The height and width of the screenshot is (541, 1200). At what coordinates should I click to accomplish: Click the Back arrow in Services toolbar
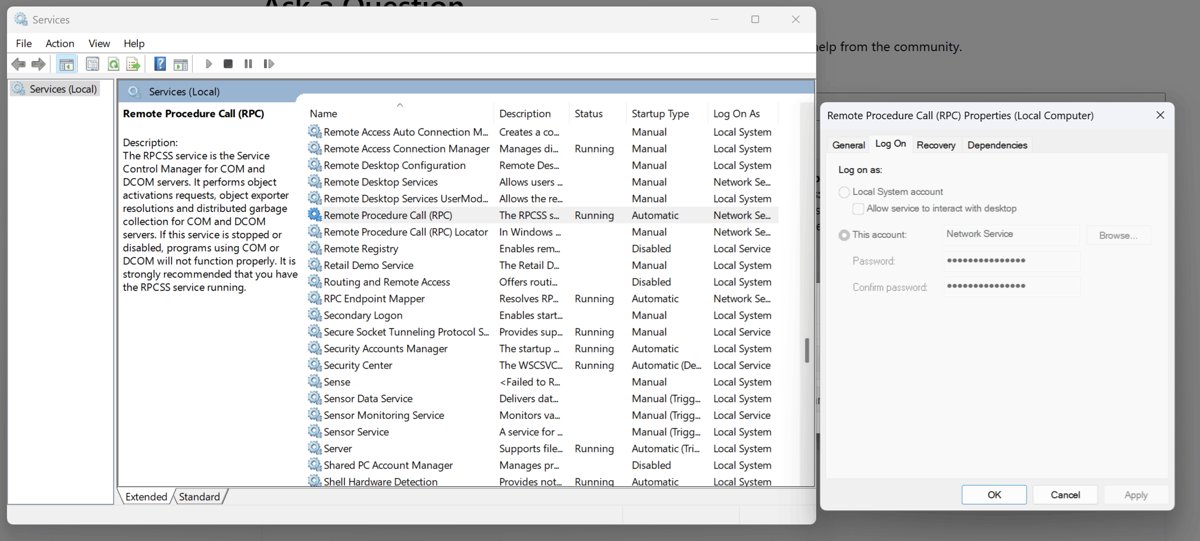click(18, 64)
